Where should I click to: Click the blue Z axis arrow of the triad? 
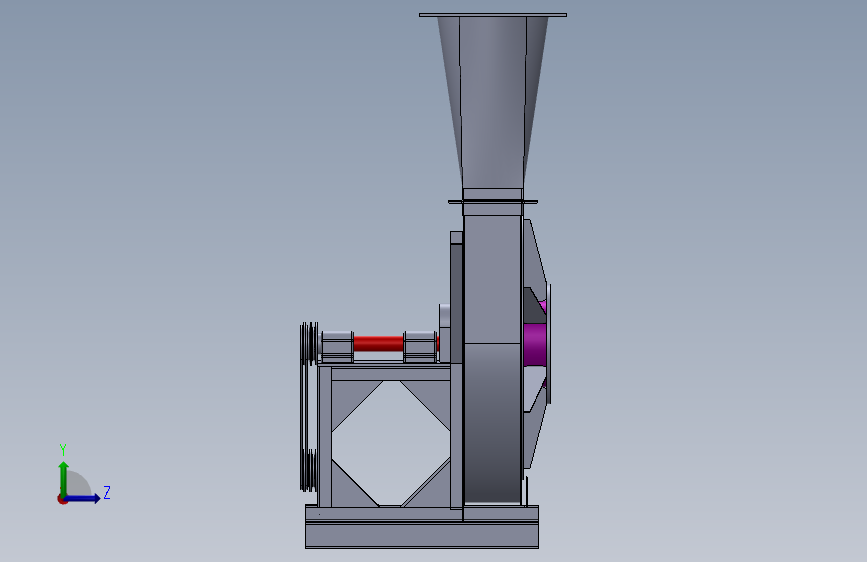[x=83, y=498]
